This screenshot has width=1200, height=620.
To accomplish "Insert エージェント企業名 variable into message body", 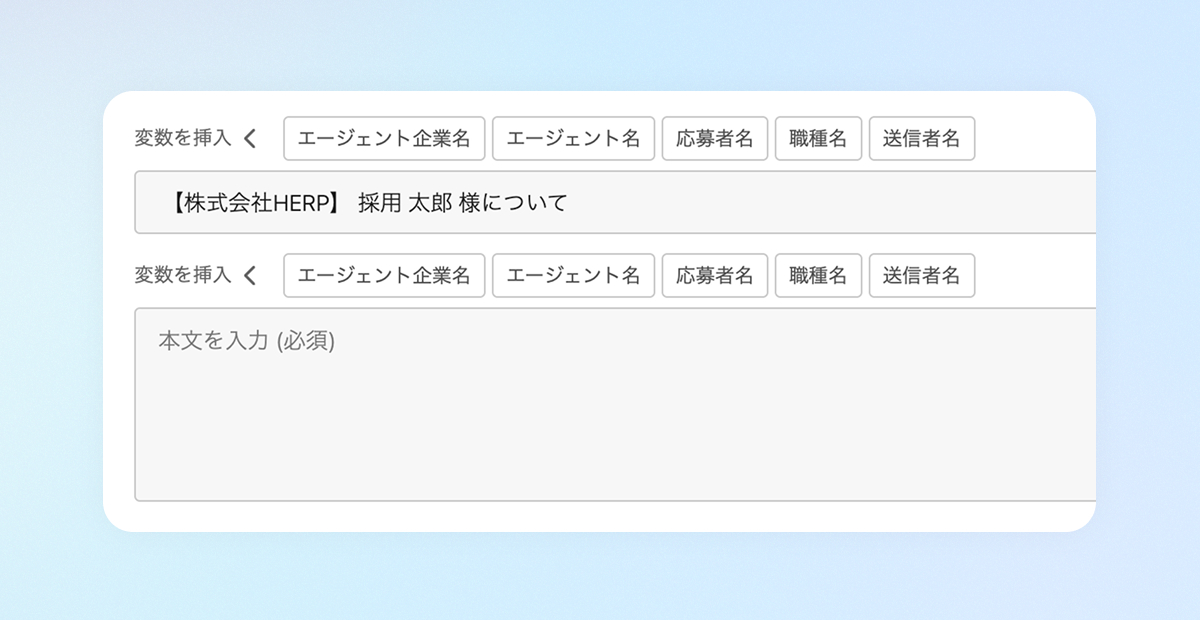I will [x=384, y=275].
